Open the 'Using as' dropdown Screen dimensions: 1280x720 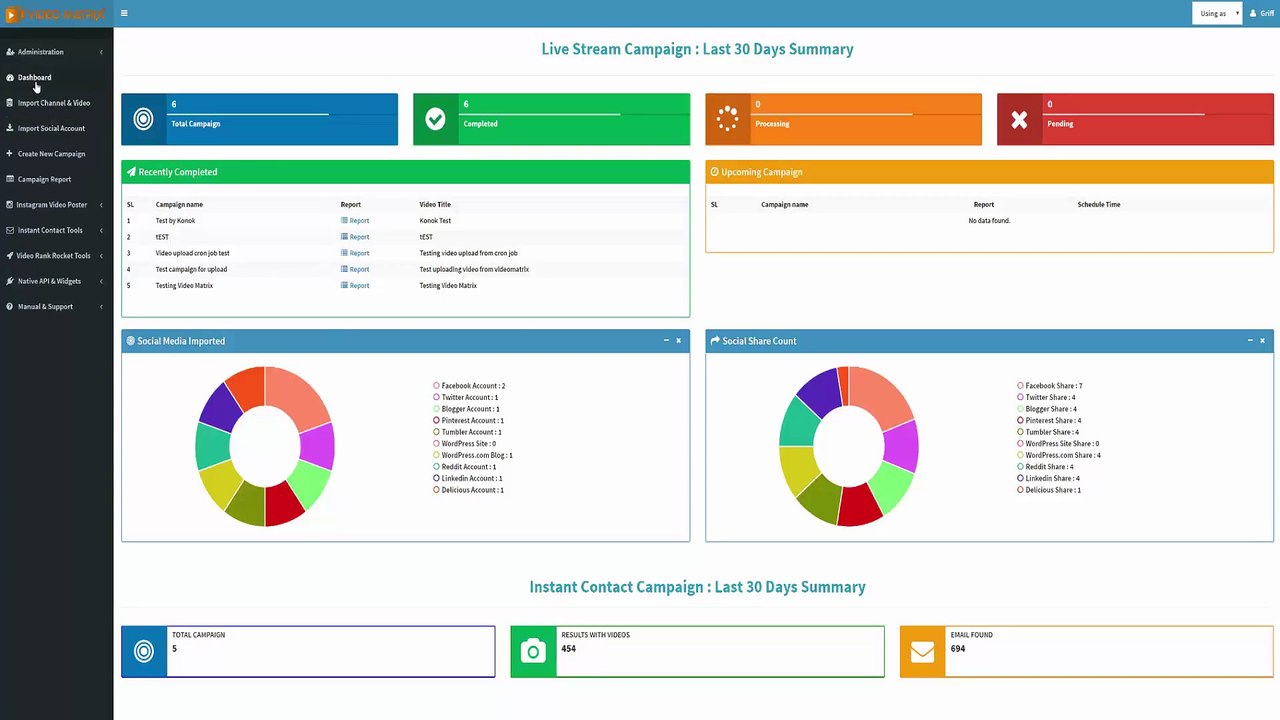[x=1218, y=14]
